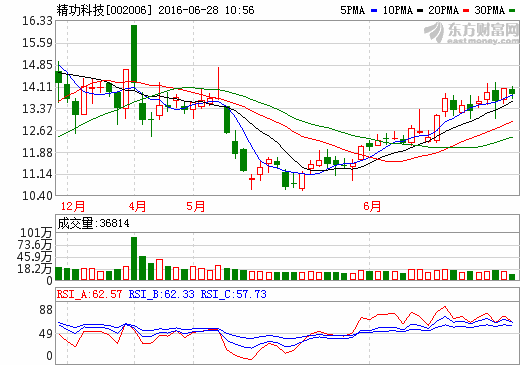520x365 pixels.
Task: Click the 15.59 price axis label
Action: click(x=37, y=43)
